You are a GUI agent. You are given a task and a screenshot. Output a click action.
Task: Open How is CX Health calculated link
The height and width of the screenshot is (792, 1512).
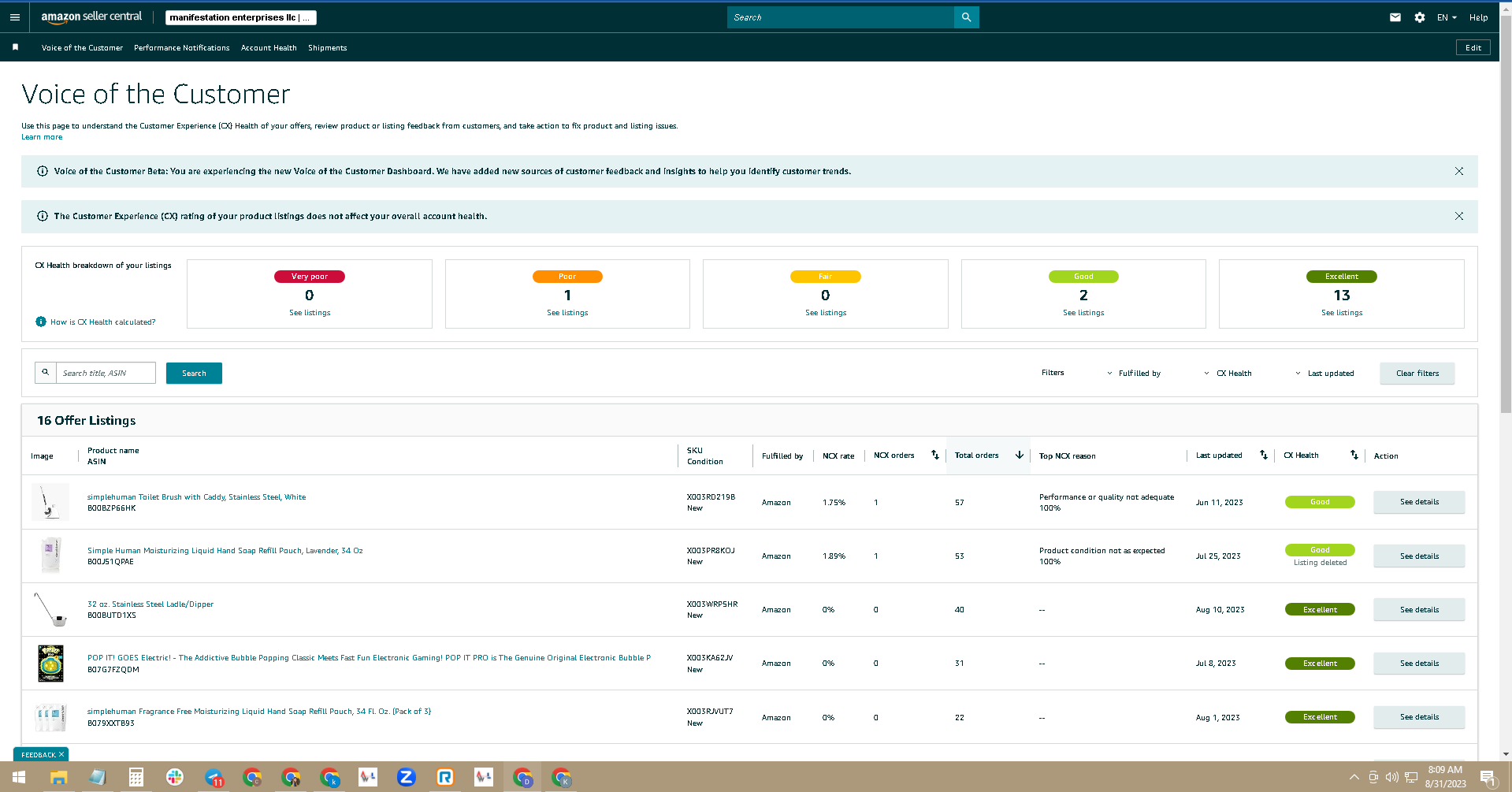[102, 322]
